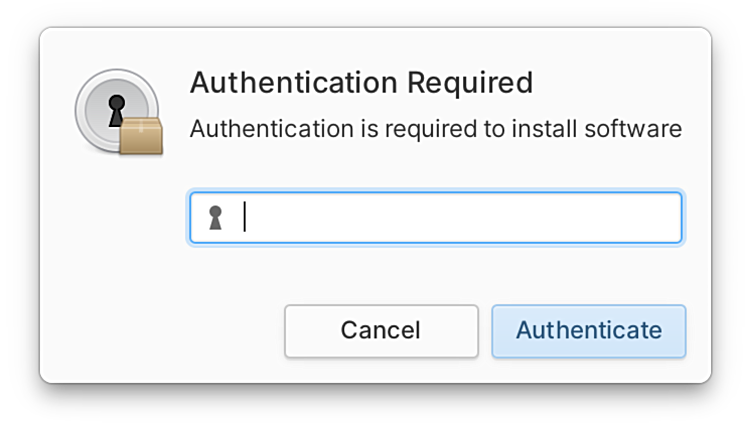Confirm installation with the blue Authenticate button

tap(589, 331)
